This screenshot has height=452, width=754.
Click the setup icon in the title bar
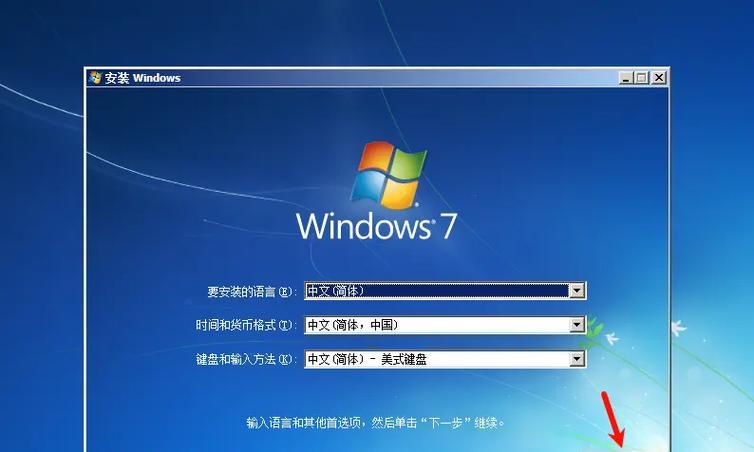(95, 77)
